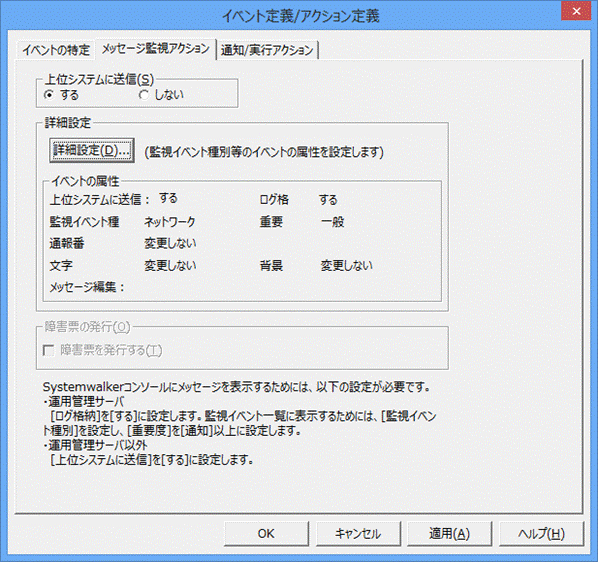Click the 重要 attribute label

271,222
